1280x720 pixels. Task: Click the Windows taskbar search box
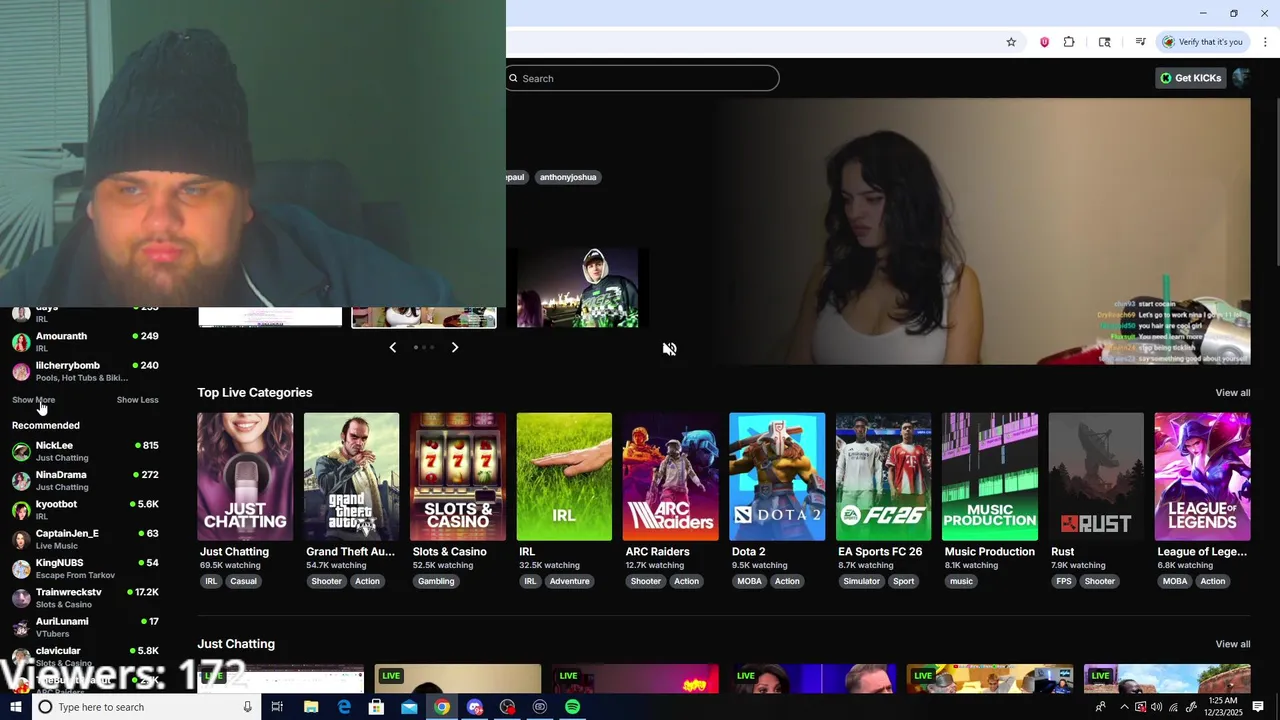(146, 707)
